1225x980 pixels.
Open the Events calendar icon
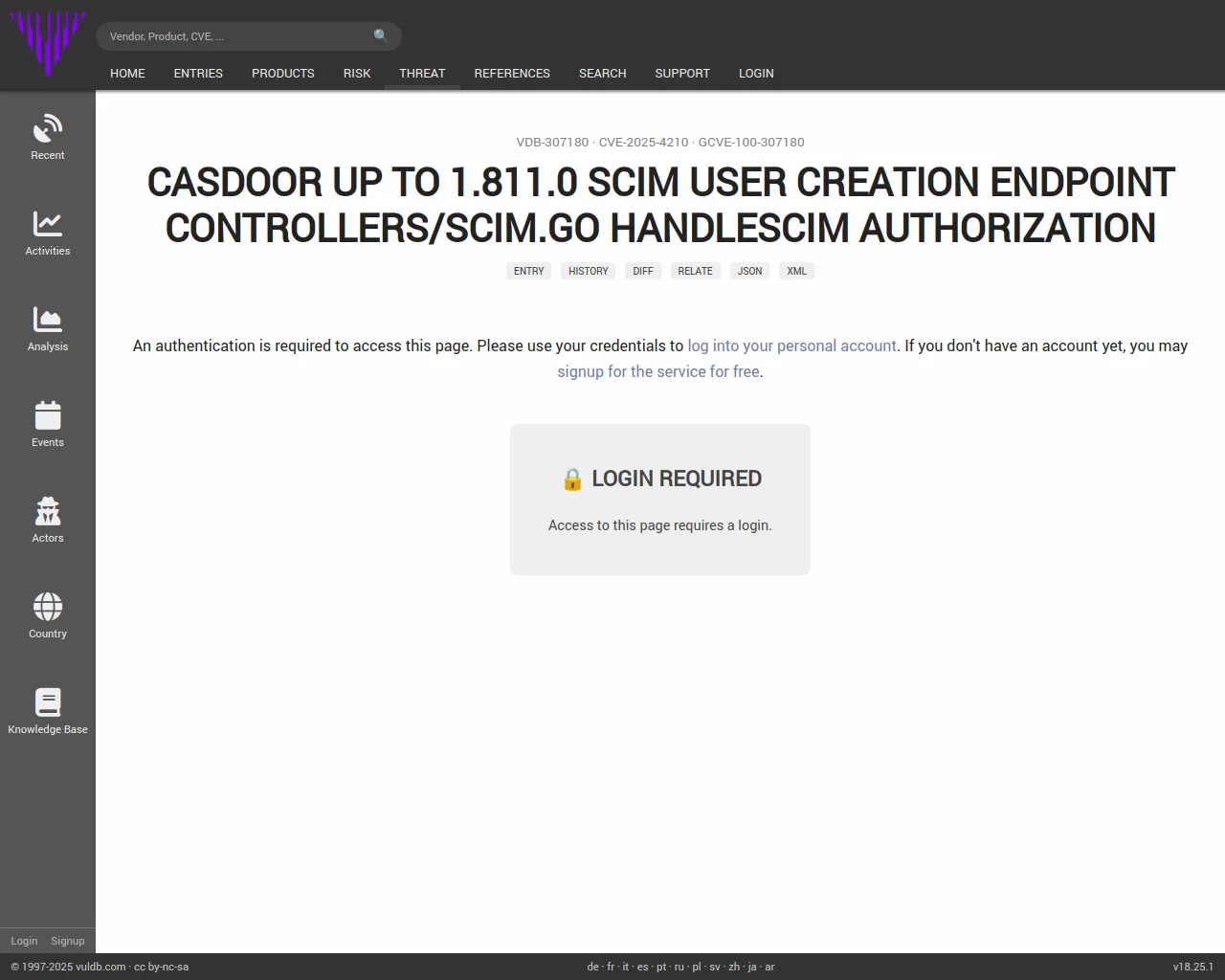click(48, 415)
